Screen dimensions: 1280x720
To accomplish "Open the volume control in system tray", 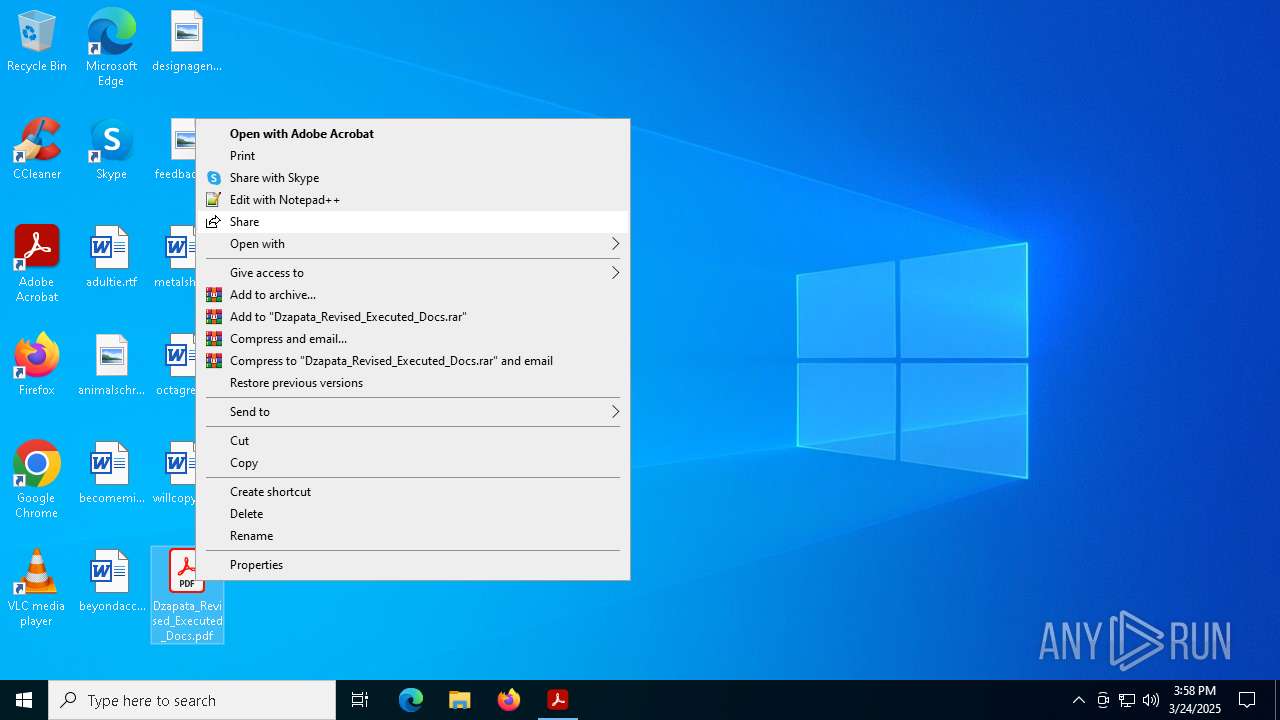I will pos(1151,700).
